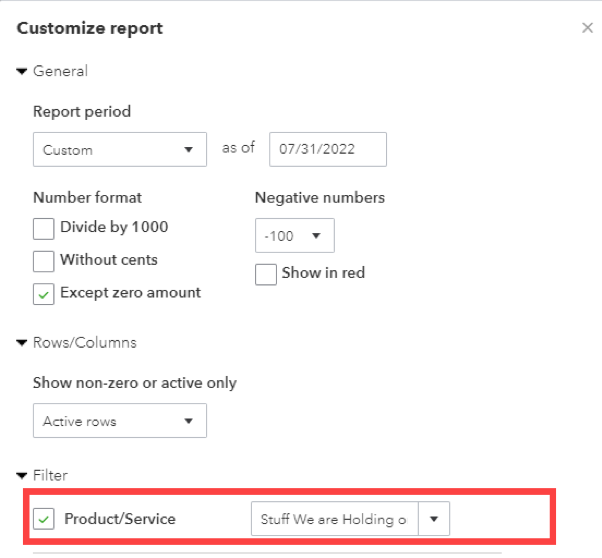Click the arrow button beside Product/Service value
This screenshot has height=558, width=602.
pos(434,519)
